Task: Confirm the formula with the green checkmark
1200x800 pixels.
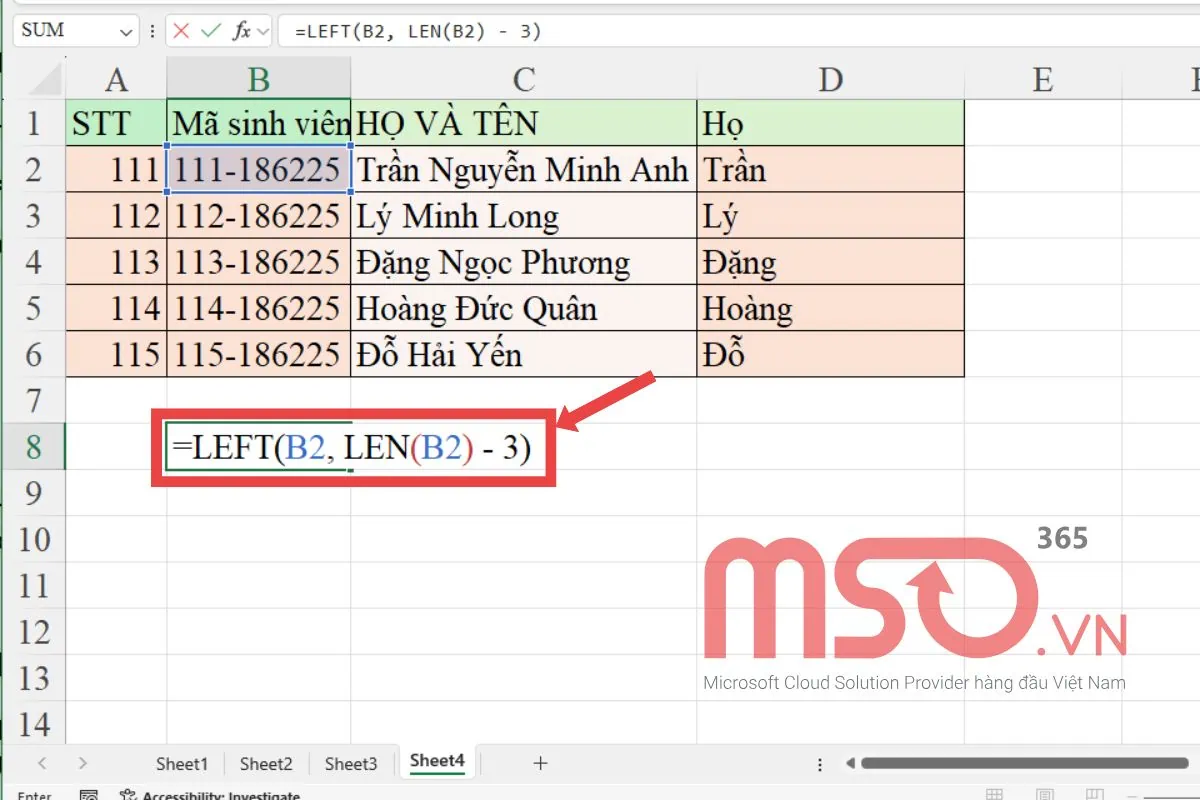Action: [210, 31]
